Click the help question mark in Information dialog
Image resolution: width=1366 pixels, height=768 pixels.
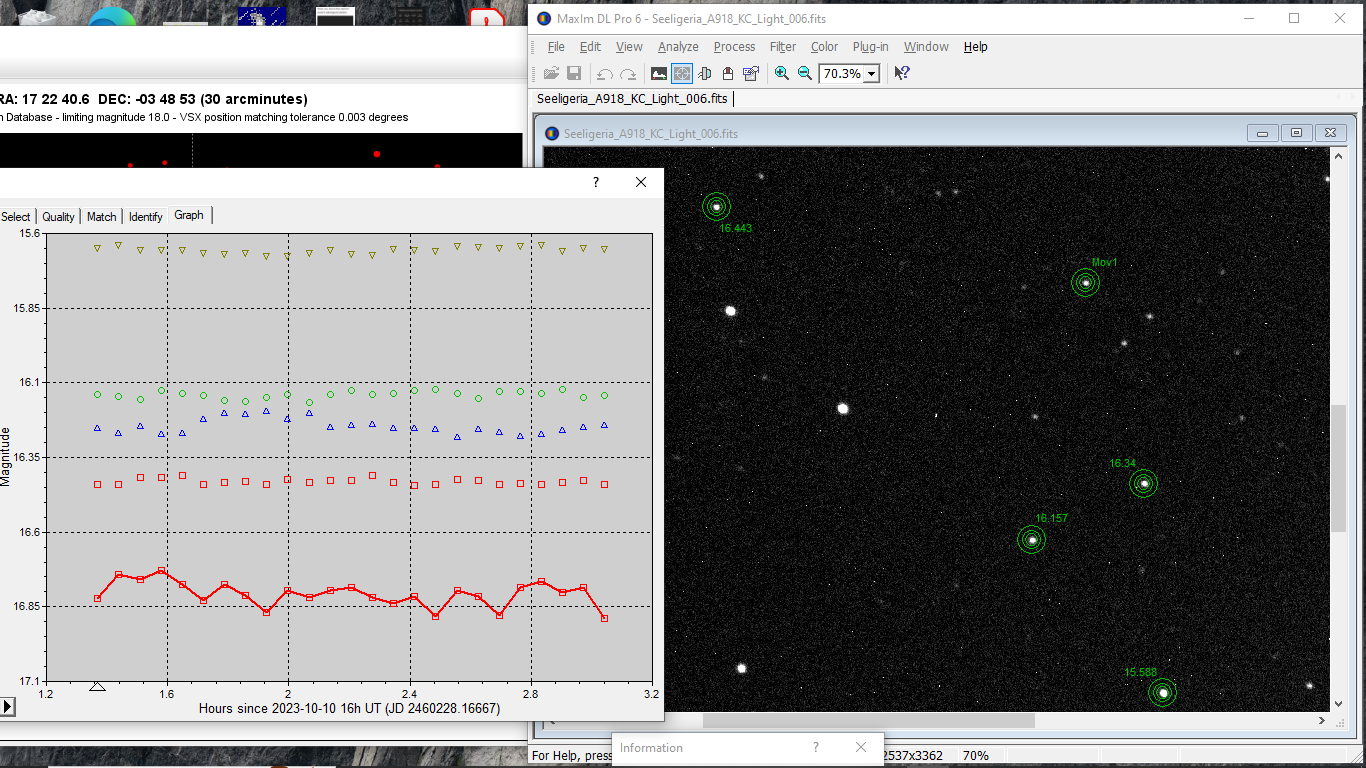pos(816,747)
